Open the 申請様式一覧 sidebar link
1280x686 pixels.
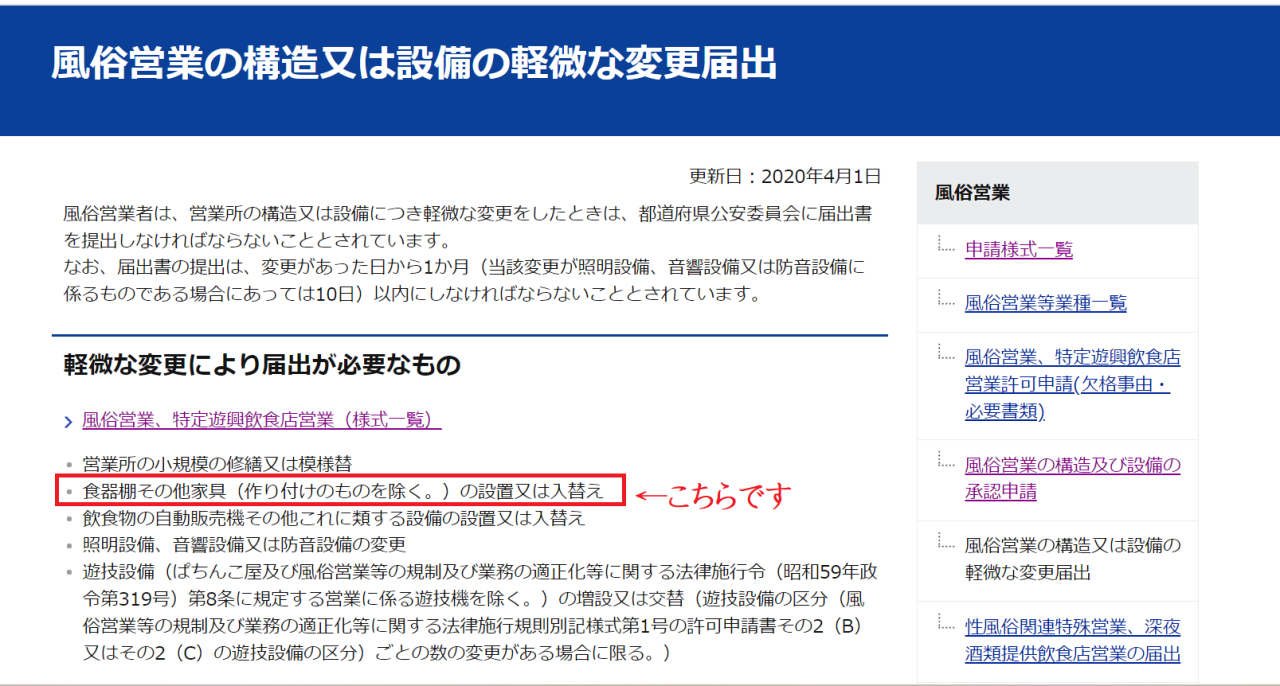click(x=1018, y=250)
